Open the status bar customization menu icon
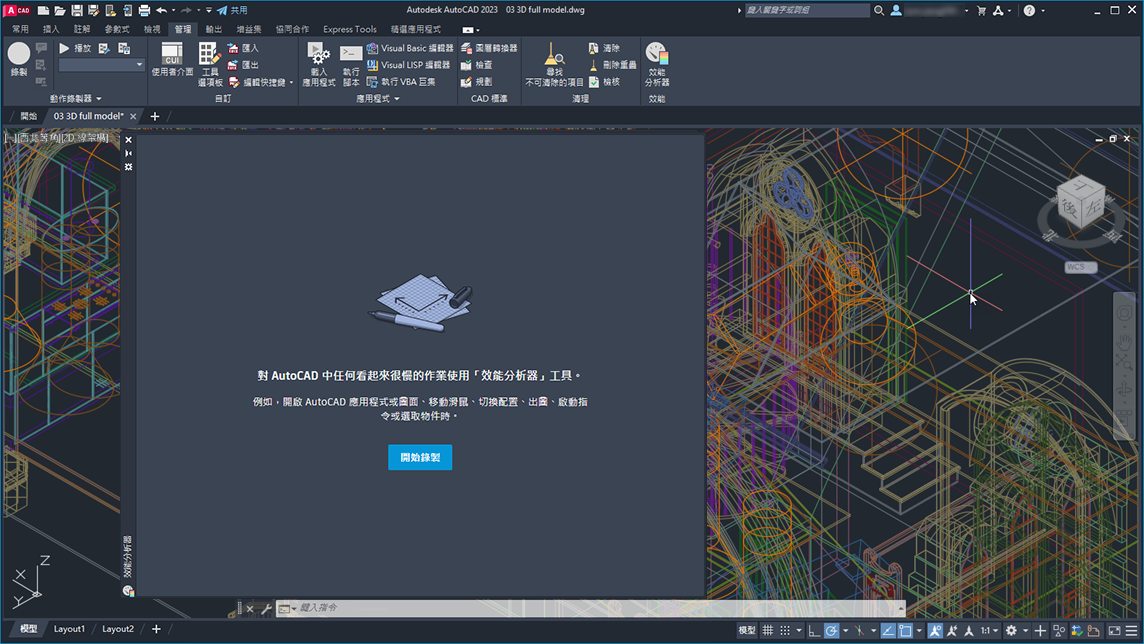Screen dimensions: 1144x644 coord(1131,630)
